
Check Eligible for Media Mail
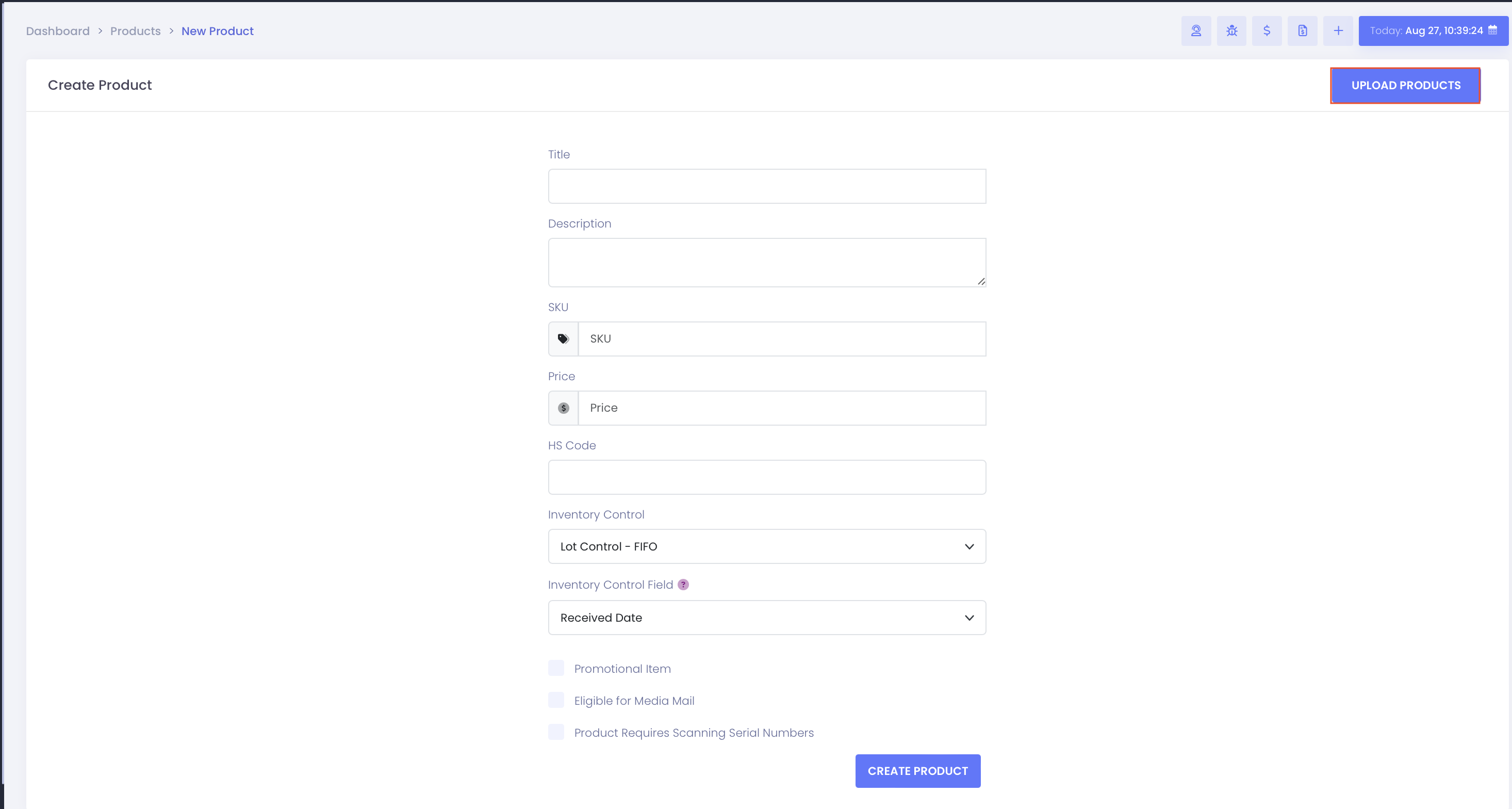pos(556,700)
